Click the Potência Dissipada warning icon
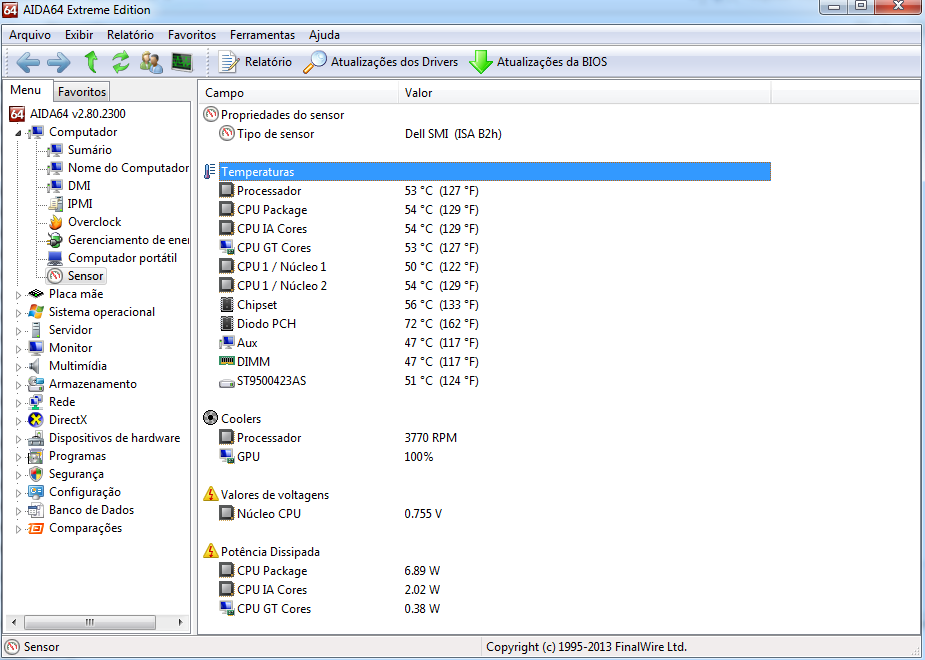The width and height of the screenshot is (925, 660). point(211,551)
